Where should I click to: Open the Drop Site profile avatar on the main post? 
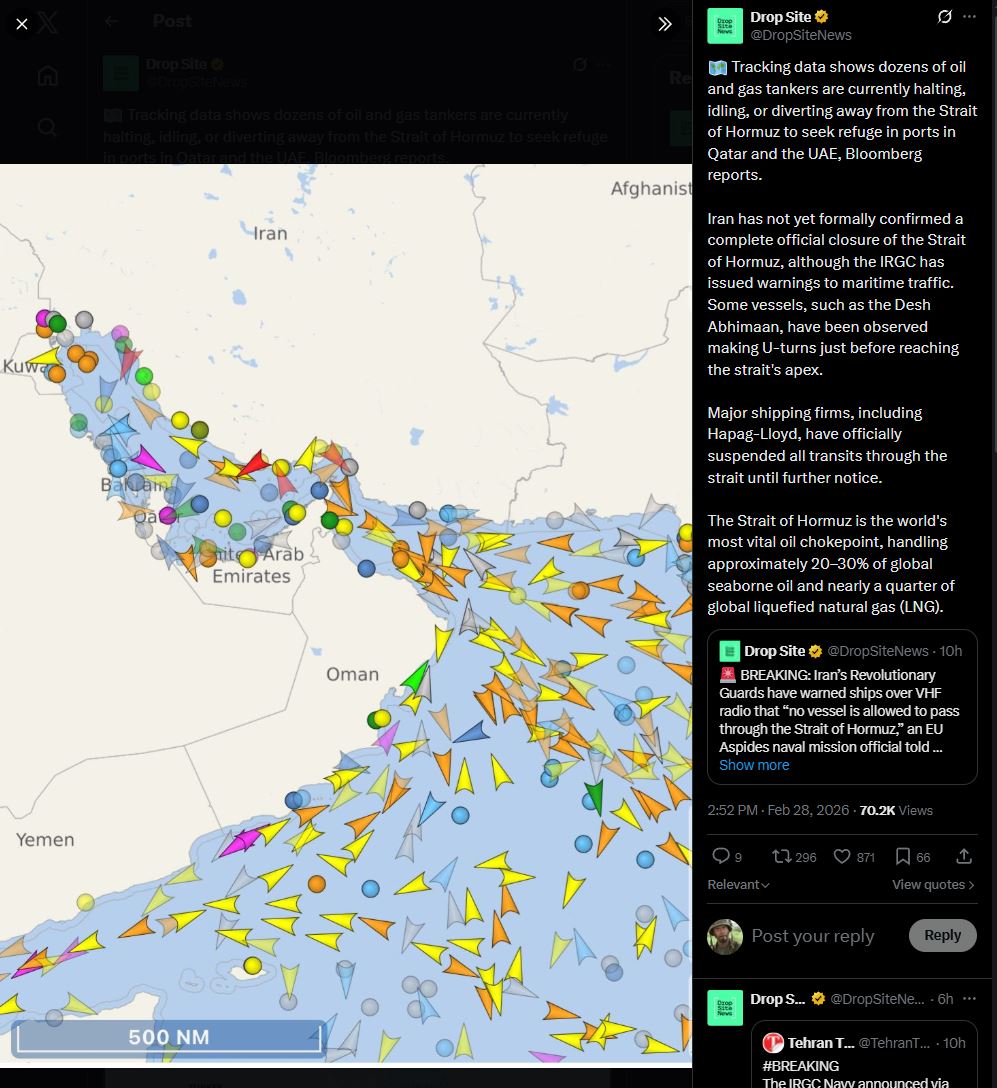(724, 26)
